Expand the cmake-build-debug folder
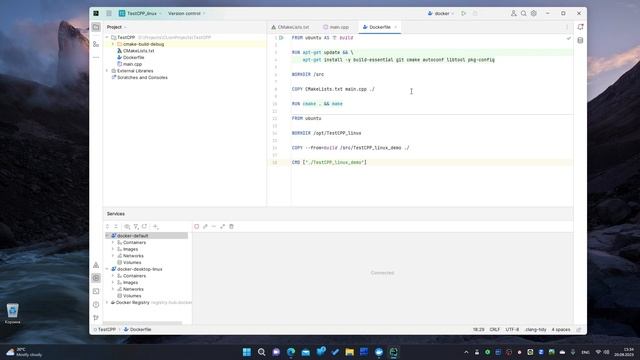This screenshot has width=640, height=360. click(113, 44)
